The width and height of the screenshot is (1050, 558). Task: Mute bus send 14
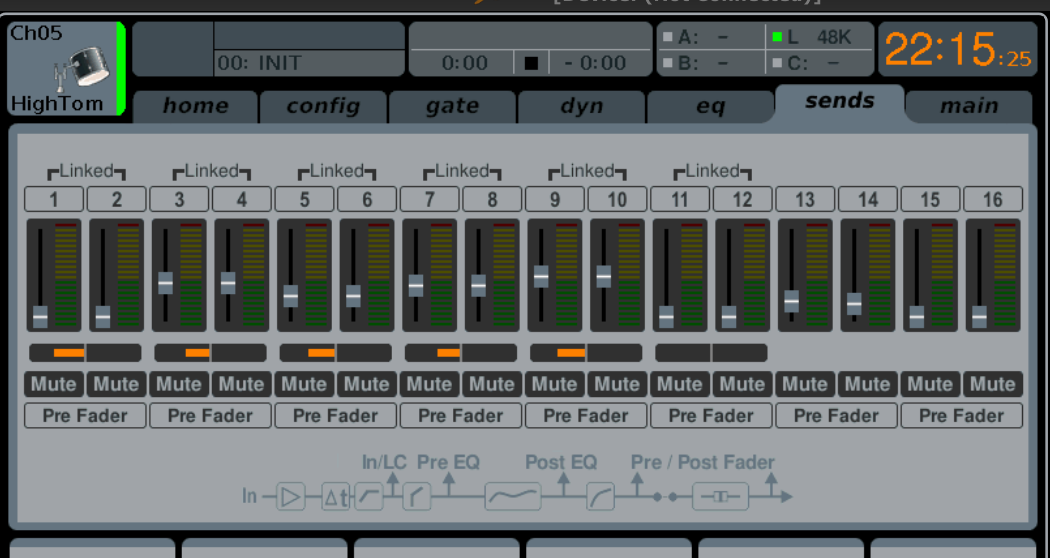click(x=868, y=385)
